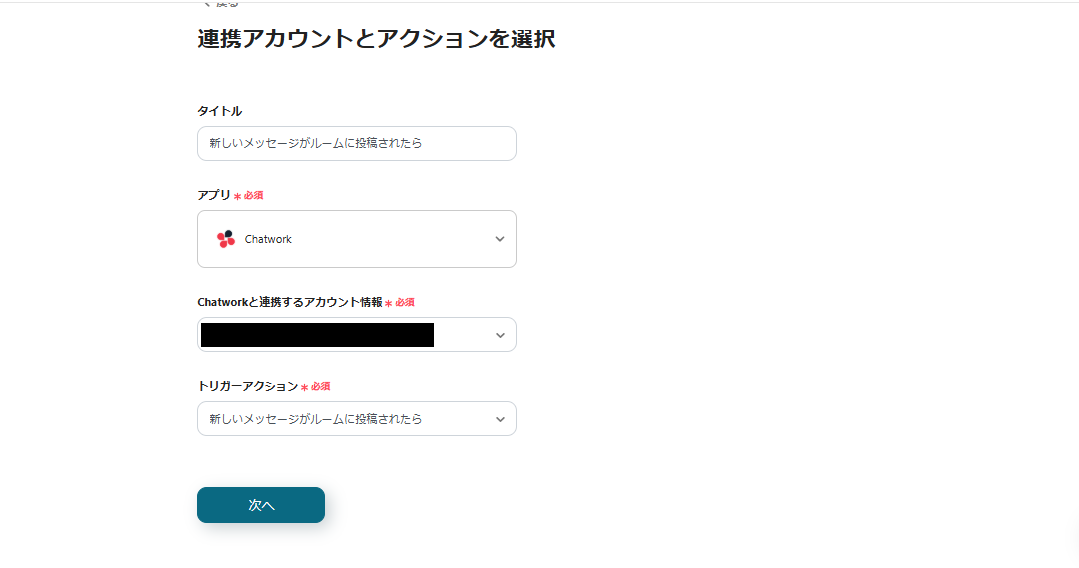Select the Chatwork name in app selector
This screenshot has width=1079, height=568.
(268, 240)
